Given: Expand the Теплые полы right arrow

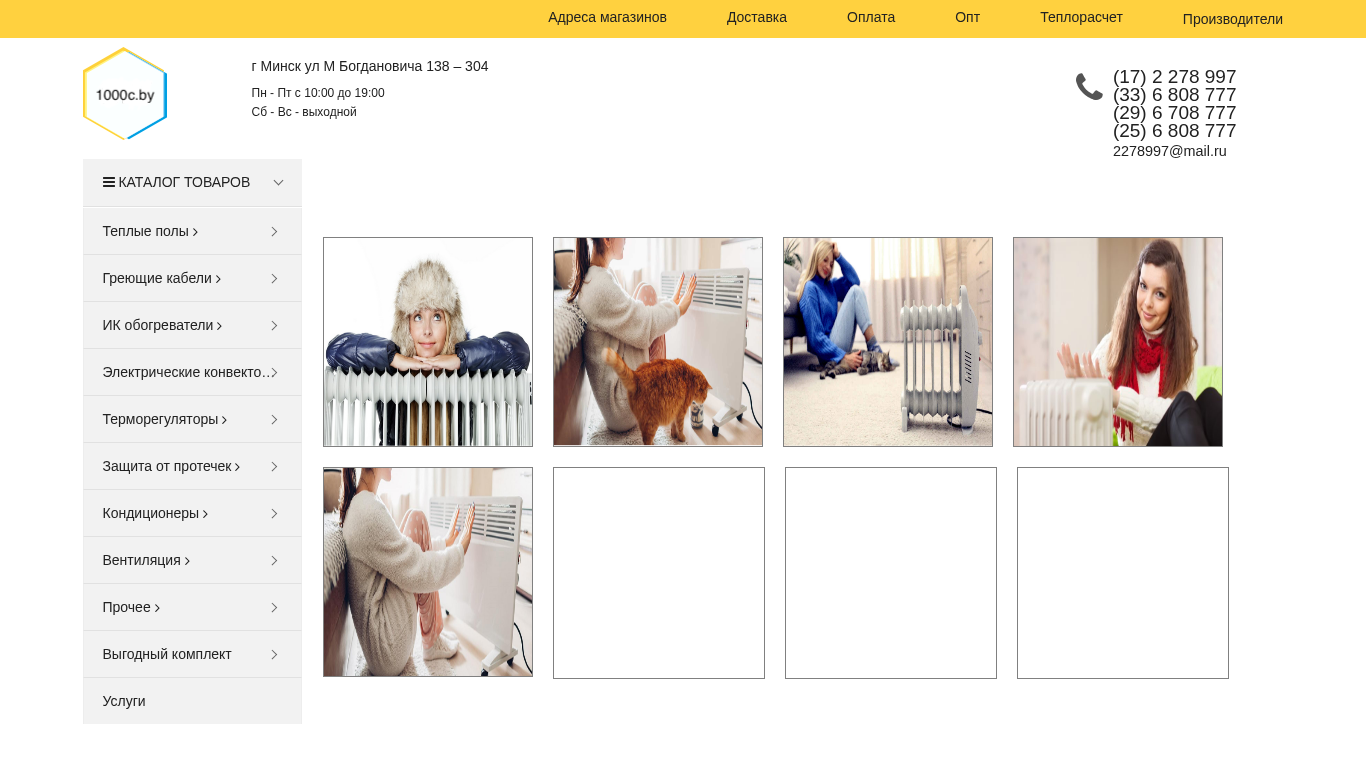Looking at the screenshot, I should [x=274, y=231].
